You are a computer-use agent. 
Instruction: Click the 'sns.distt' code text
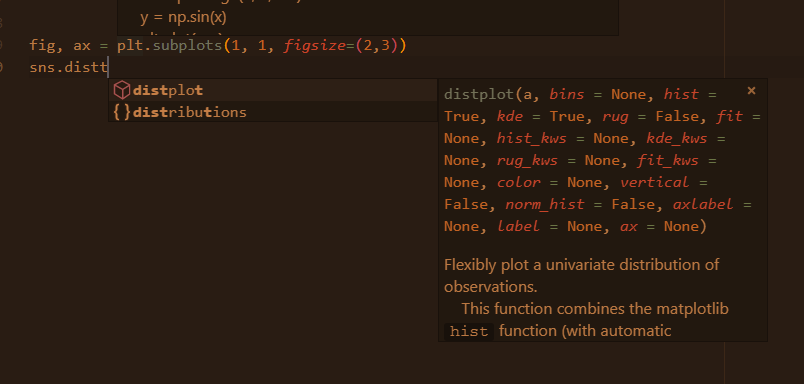pos(68,67)
